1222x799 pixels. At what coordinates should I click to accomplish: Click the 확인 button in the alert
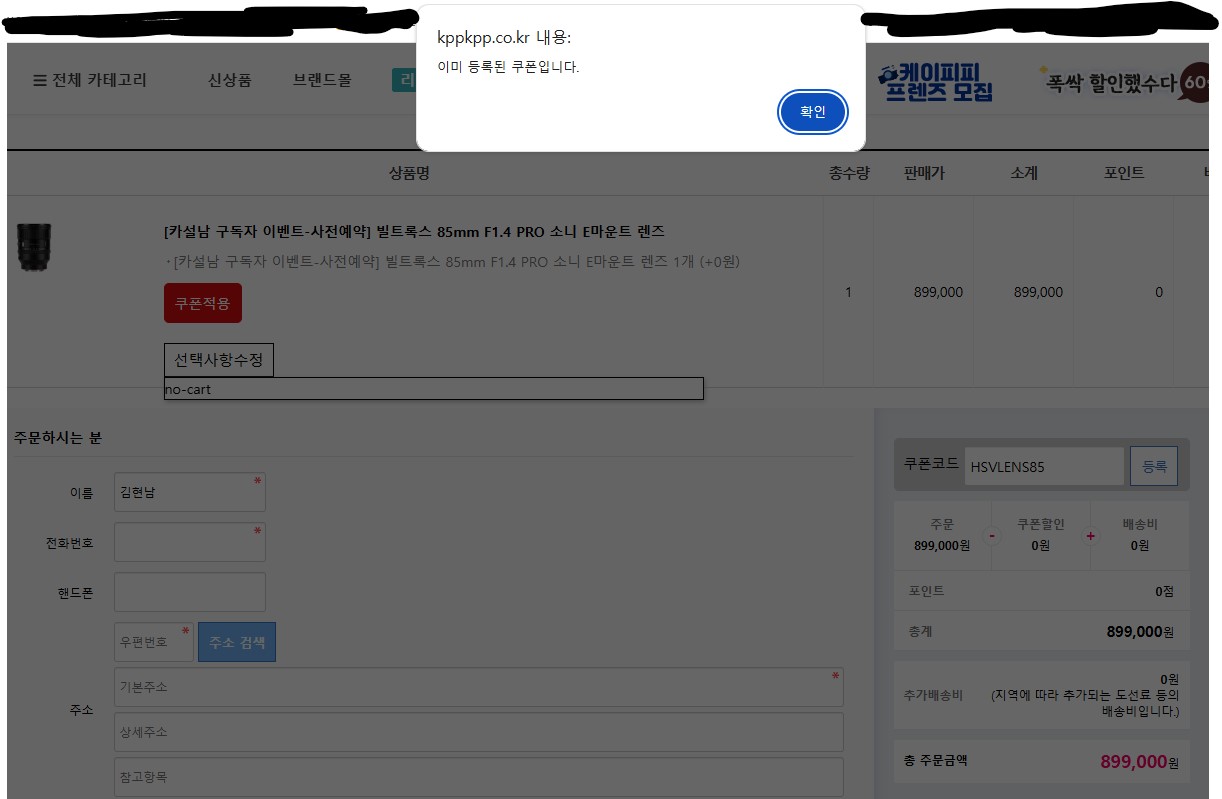pos(813,112)
